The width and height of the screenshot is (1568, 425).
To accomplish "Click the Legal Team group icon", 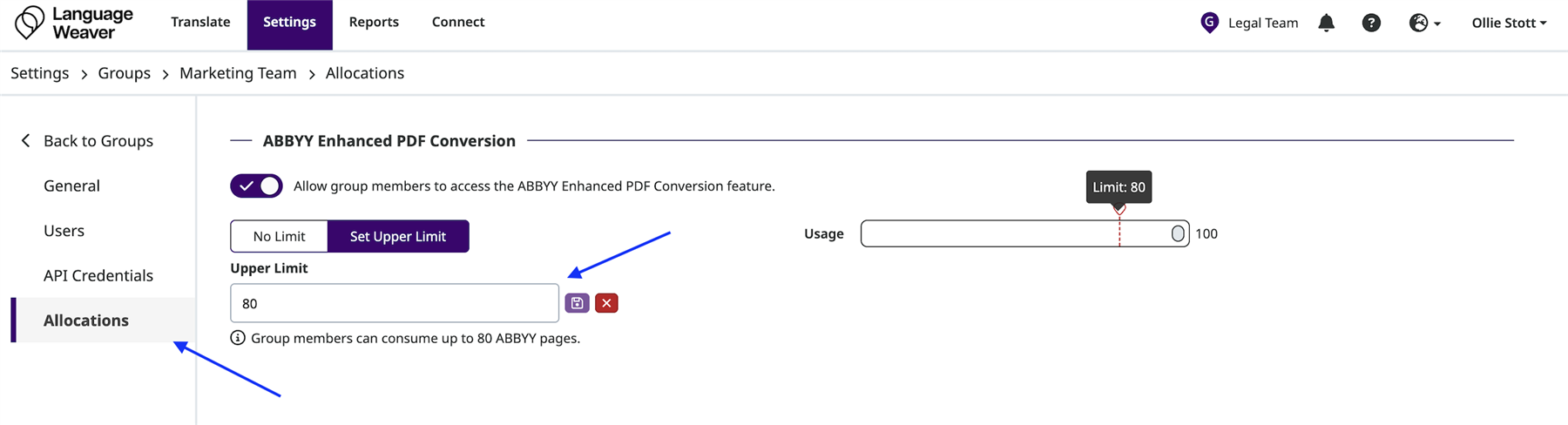I will point(1209,23).
